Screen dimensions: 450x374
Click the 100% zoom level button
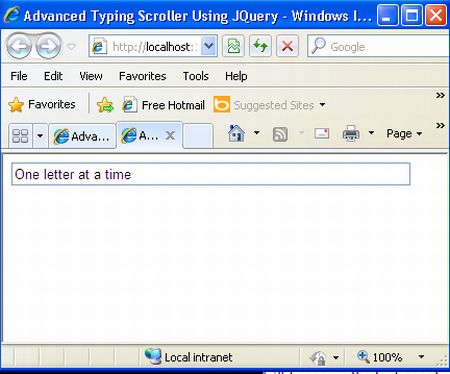(x=380, y=357)
